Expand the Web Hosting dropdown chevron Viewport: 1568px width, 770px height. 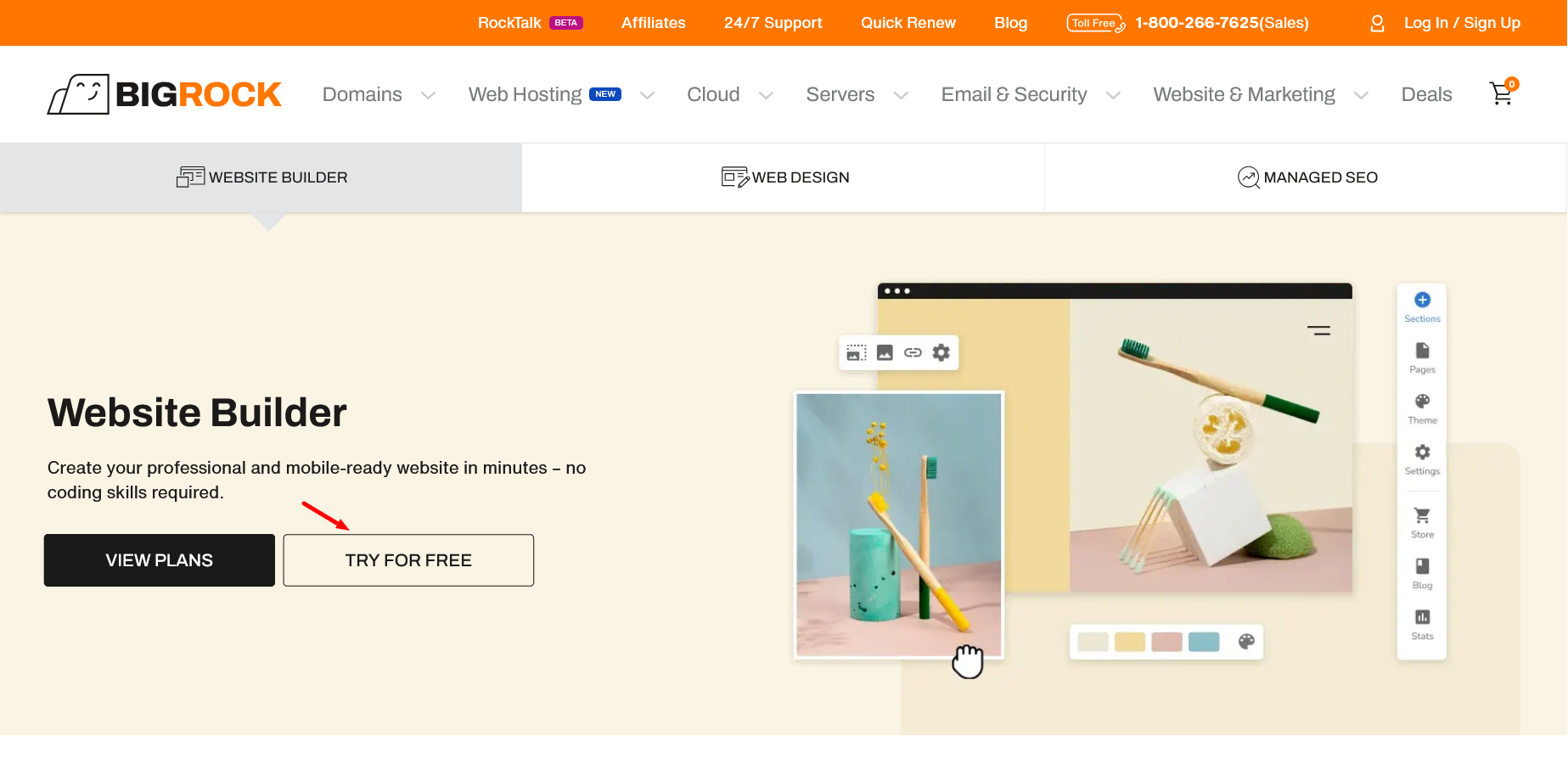[x=647, y=96]
